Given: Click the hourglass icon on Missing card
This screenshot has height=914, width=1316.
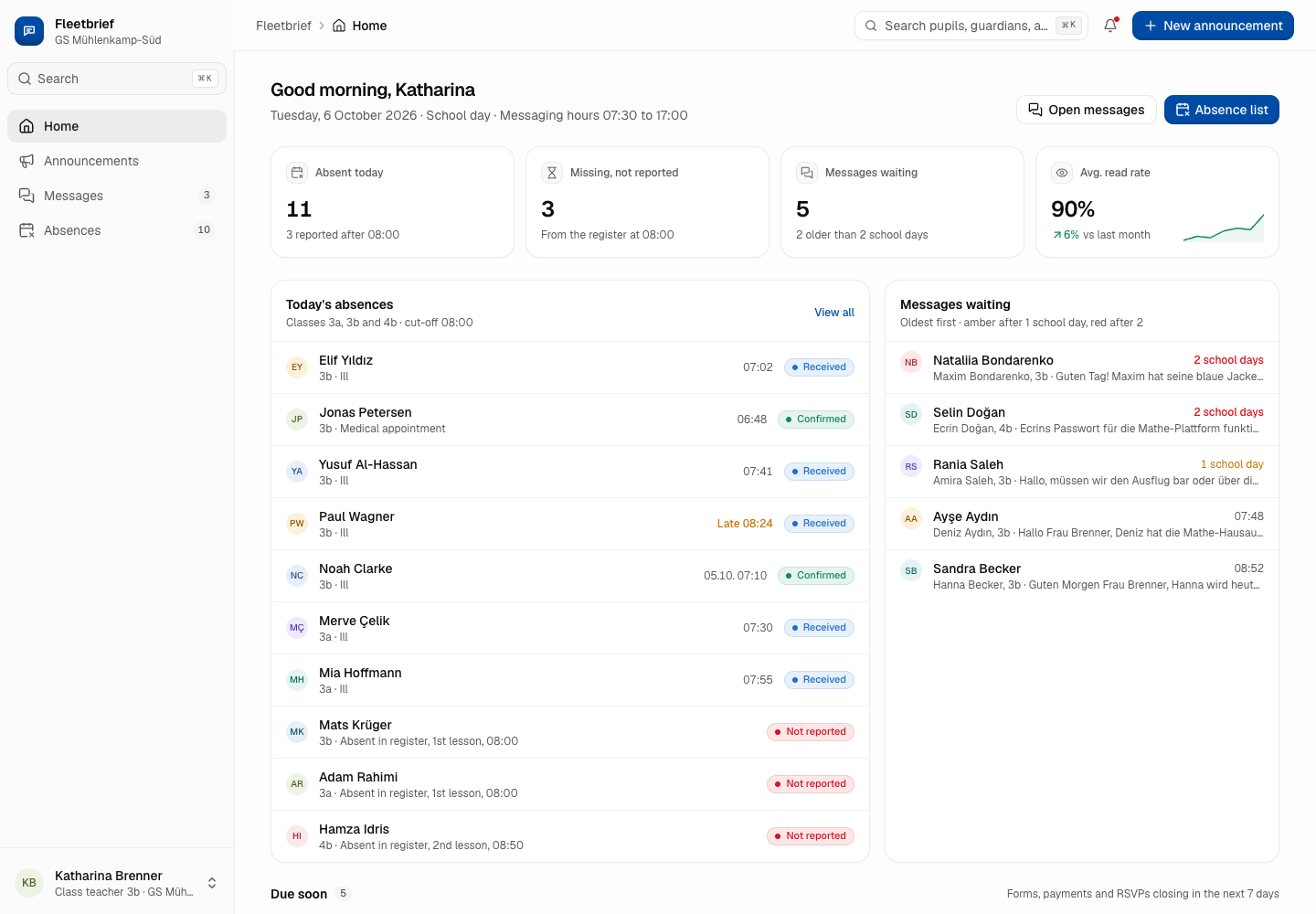Looking at the screenshot, I should [552, 173].
